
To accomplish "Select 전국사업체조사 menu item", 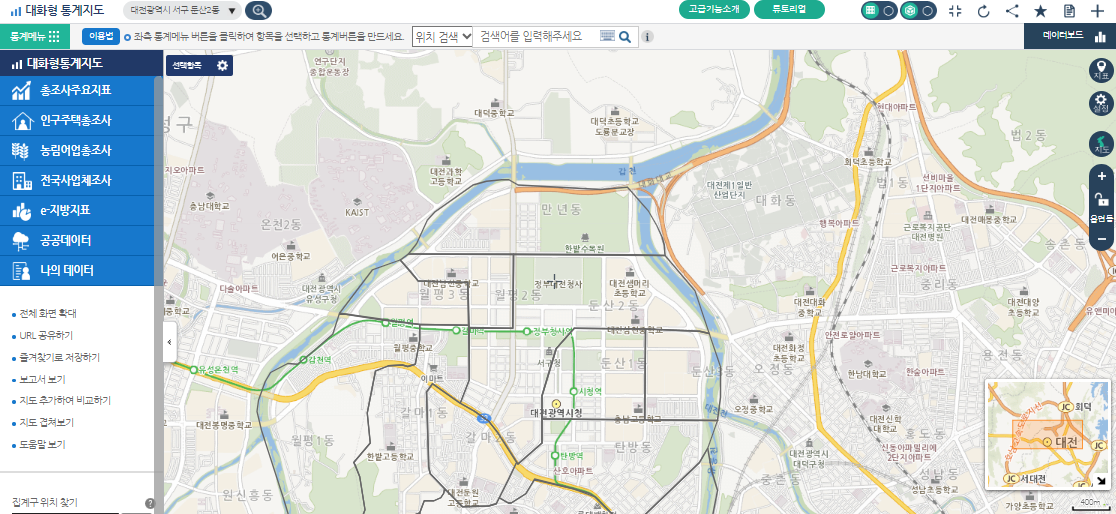I will [x=76, y=181].
